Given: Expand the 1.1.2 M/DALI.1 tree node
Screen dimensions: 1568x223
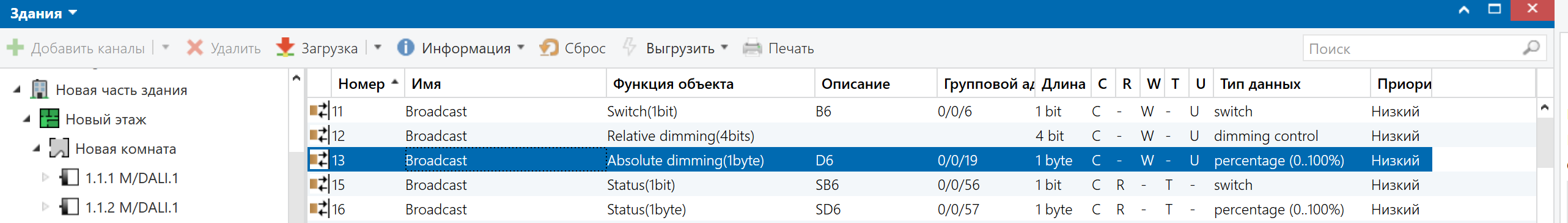Looking at the screenshot, I should [x=45, y=207].
